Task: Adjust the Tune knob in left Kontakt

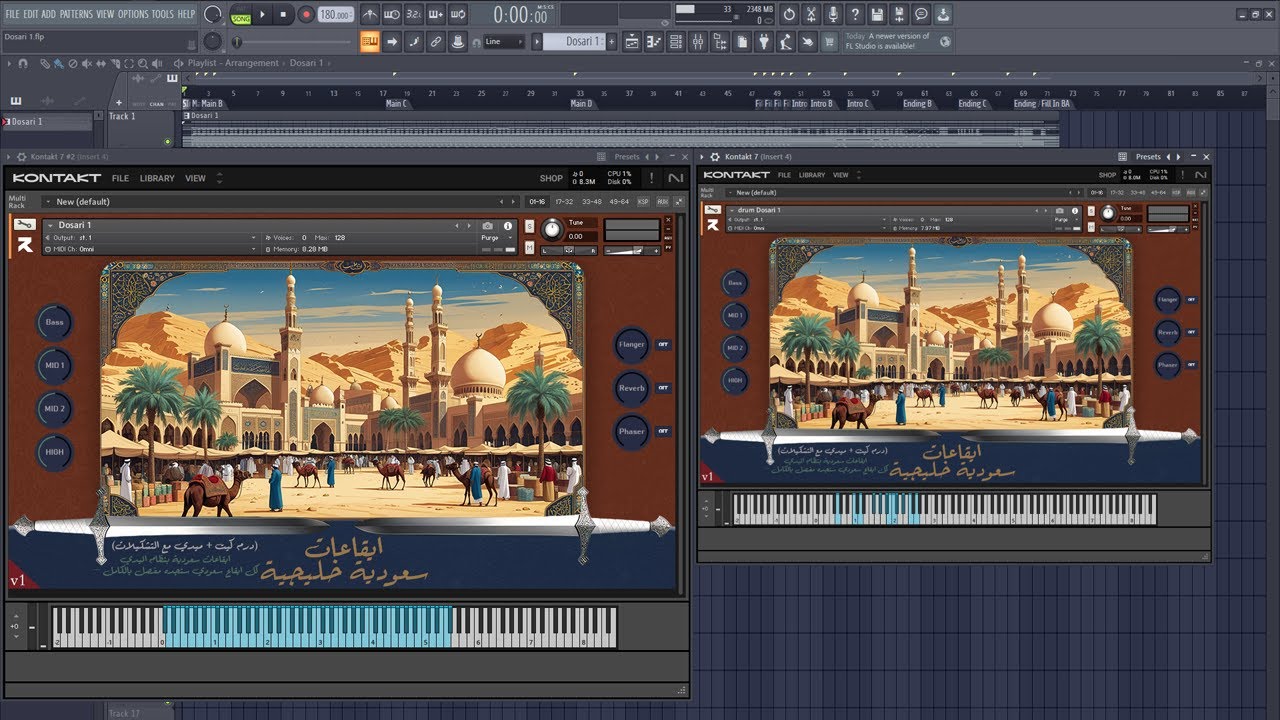Action: coord(552,229)
